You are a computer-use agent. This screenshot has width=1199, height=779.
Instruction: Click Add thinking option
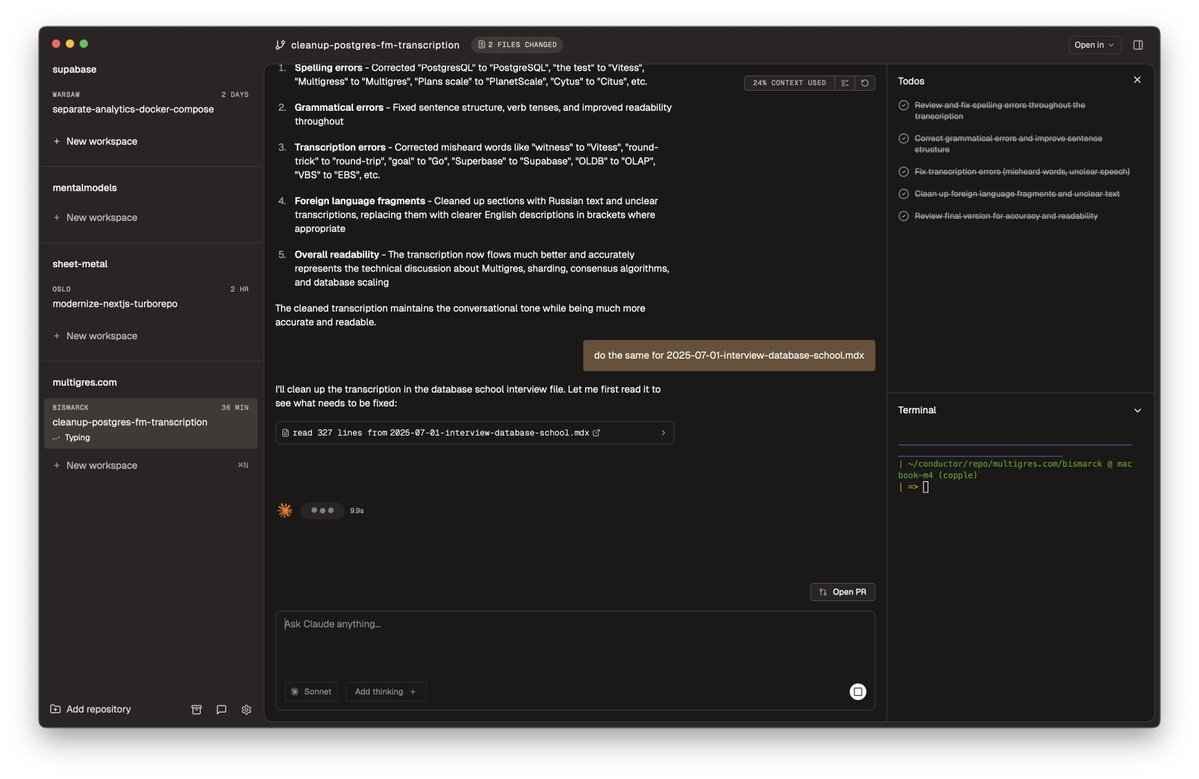(385, 692)
